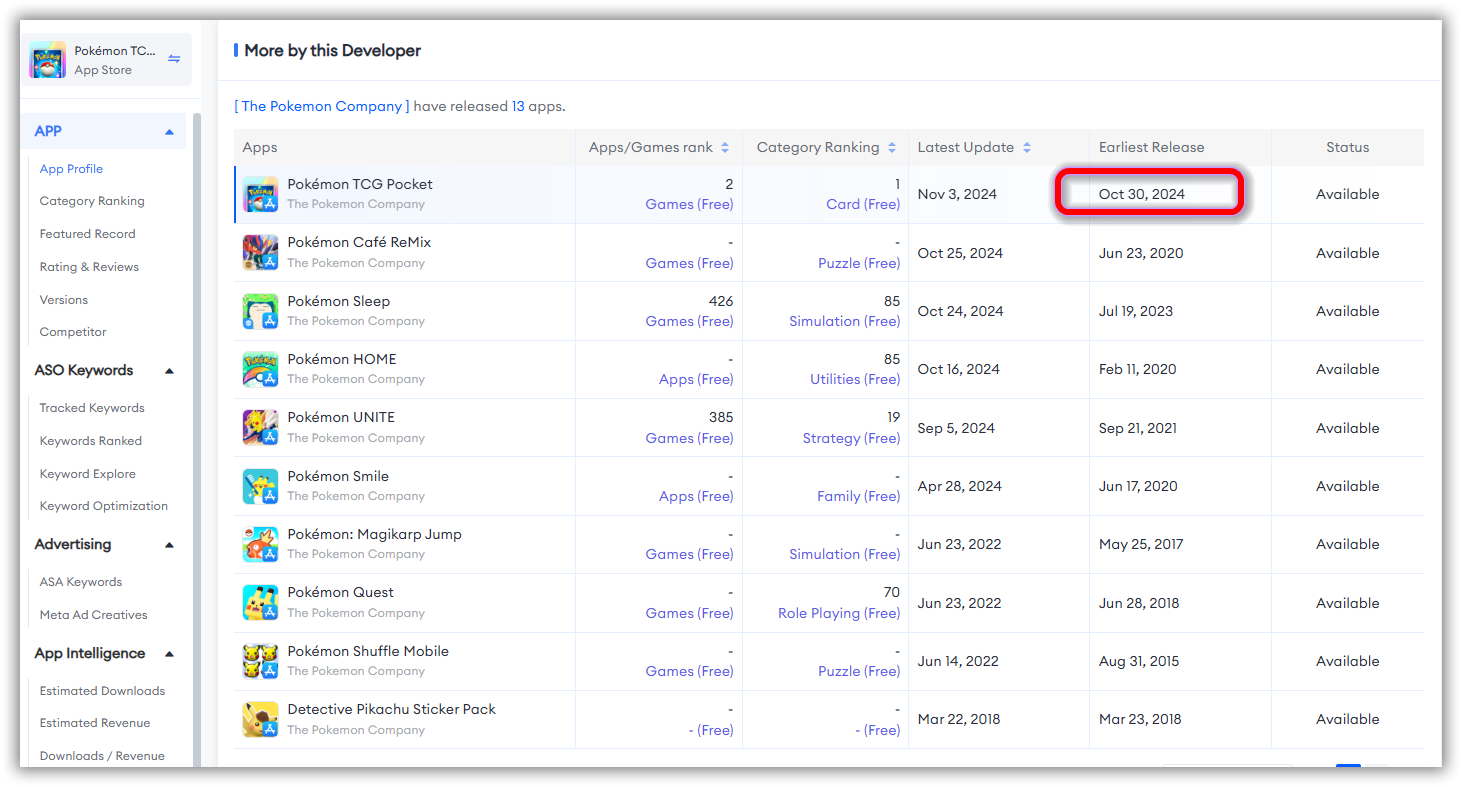Open Category Ranking in sidebar

pyautogui.click(x=92, y=201)
